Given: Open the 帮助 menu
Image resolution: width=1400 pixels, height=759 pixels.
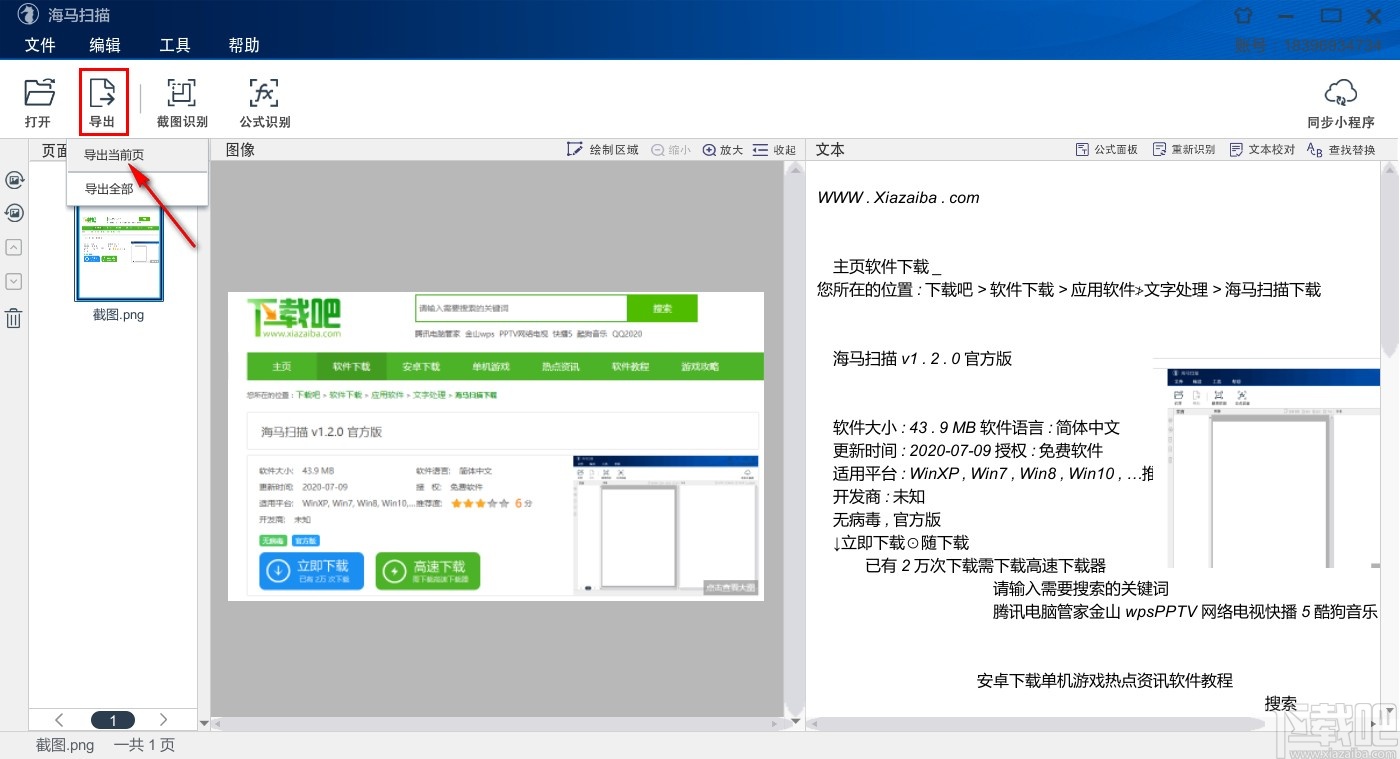Looking at the screenshot, I should [244, 45].
